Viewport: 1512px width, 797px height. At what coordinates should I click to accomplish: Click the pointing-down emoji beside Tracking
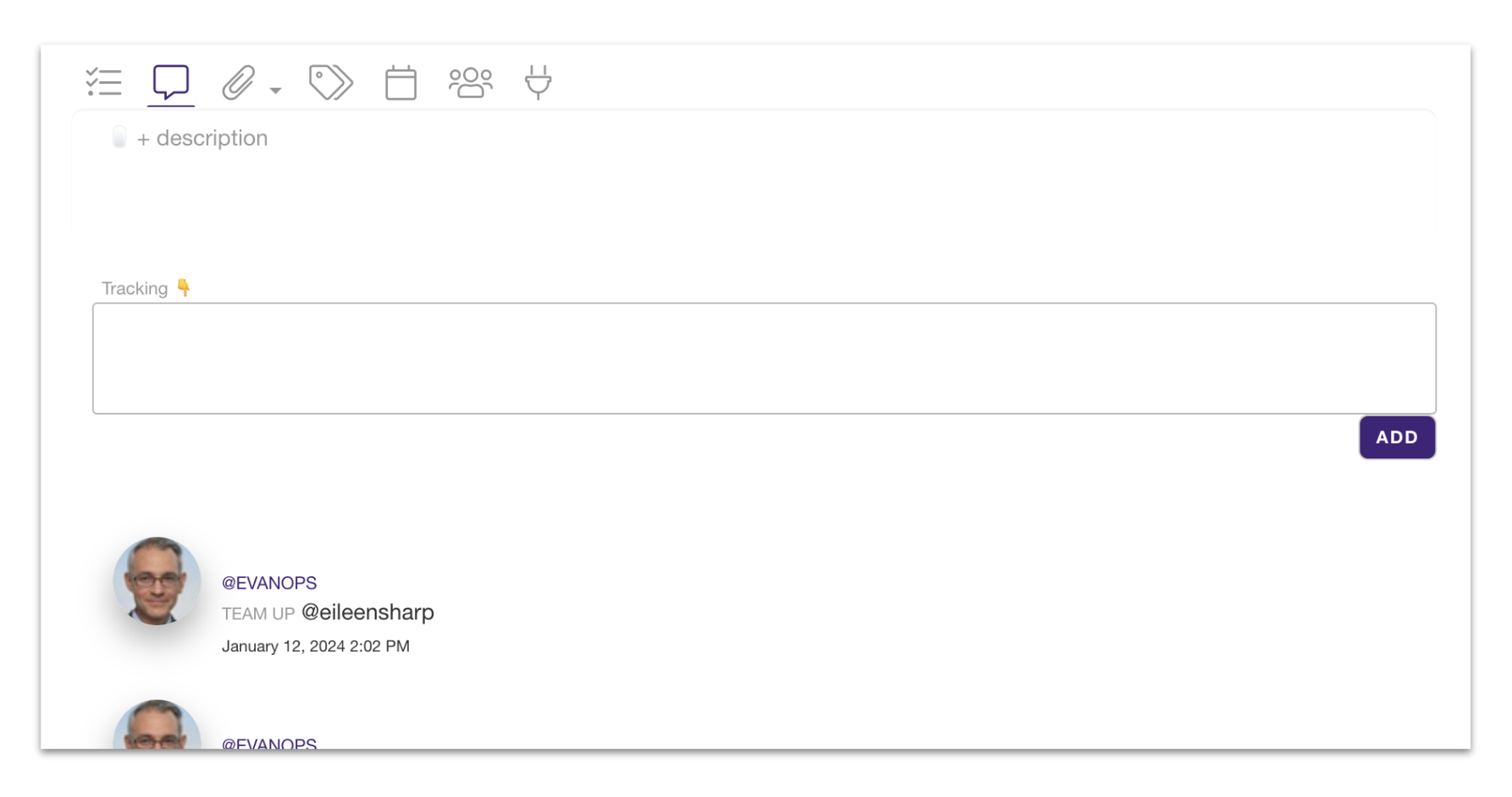click(184, 288)
